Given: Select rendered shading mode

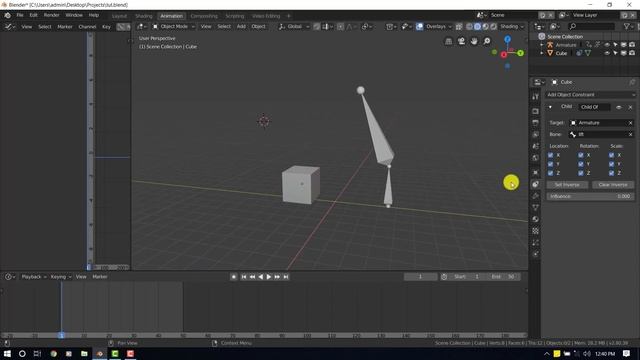Looking at the screenshot, I should (x=493, y=27).
